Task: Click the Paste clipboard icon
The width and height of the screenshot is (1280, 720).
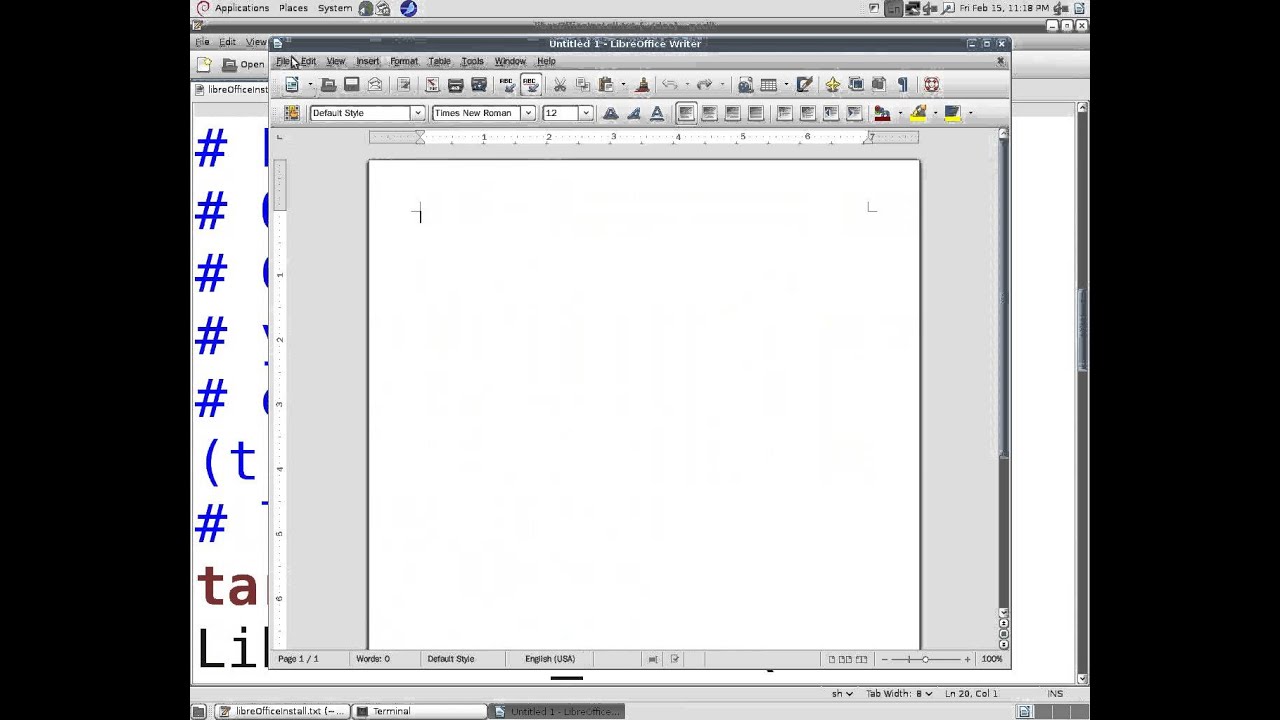Action: coord(606,84)
